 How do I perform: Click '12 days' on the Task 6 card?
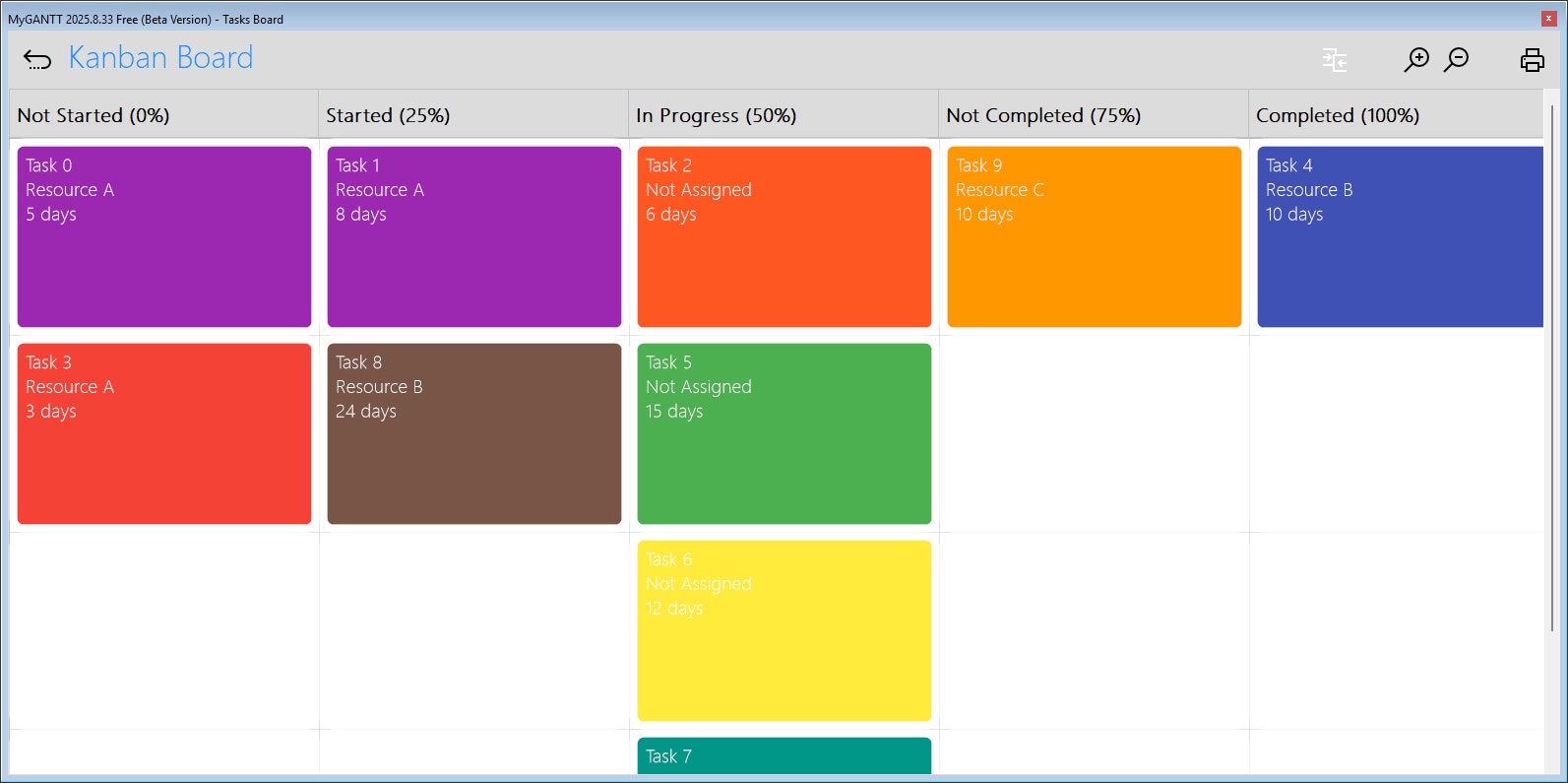[x=674, y=609]
